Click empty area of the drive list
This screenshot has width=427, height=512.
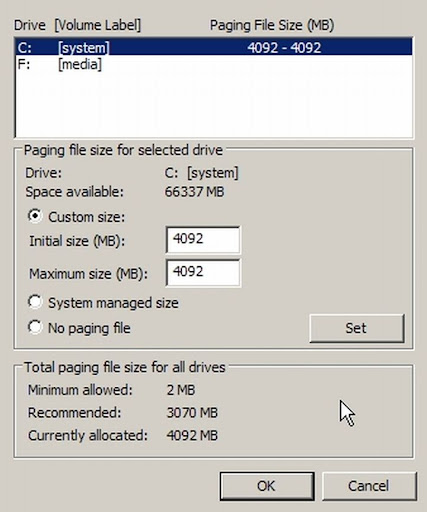(x=214, y=105)
